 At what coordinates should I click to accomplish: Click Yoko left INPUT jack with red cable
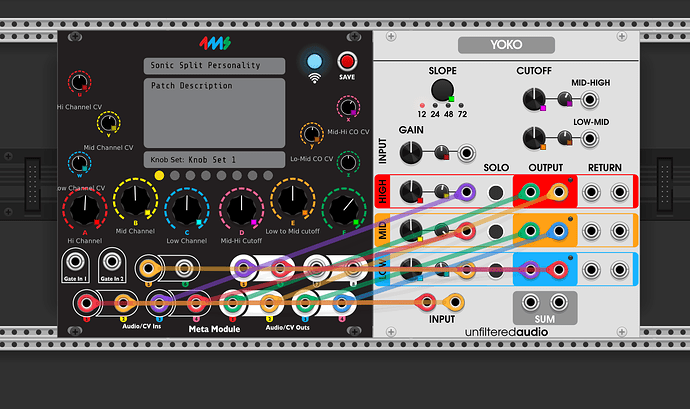click(x=426, y=302)
